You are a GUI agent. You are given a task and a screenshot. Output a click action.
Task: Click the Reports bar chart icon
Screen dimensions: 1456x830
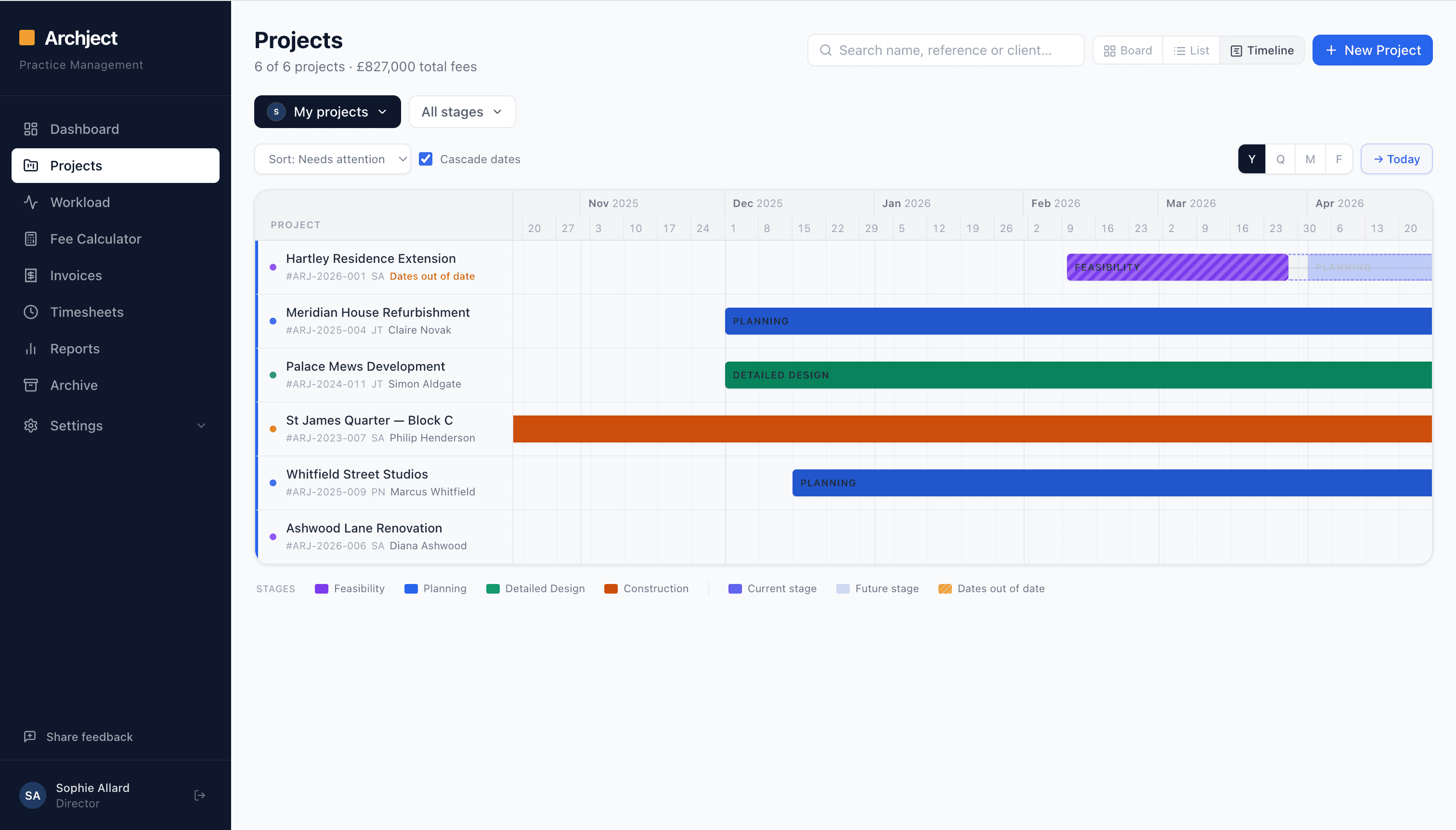31,348
